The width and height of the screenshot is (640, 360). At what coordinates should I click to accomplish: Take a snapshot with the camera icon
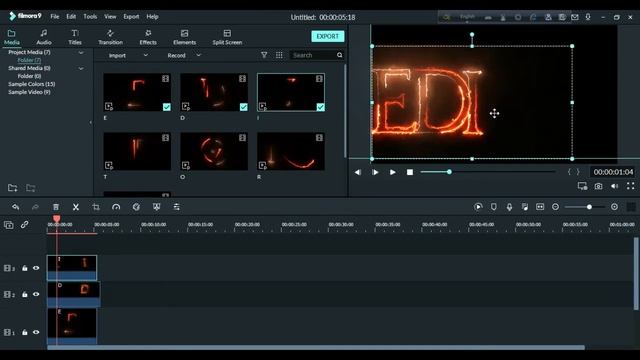[x=598, y=186]
